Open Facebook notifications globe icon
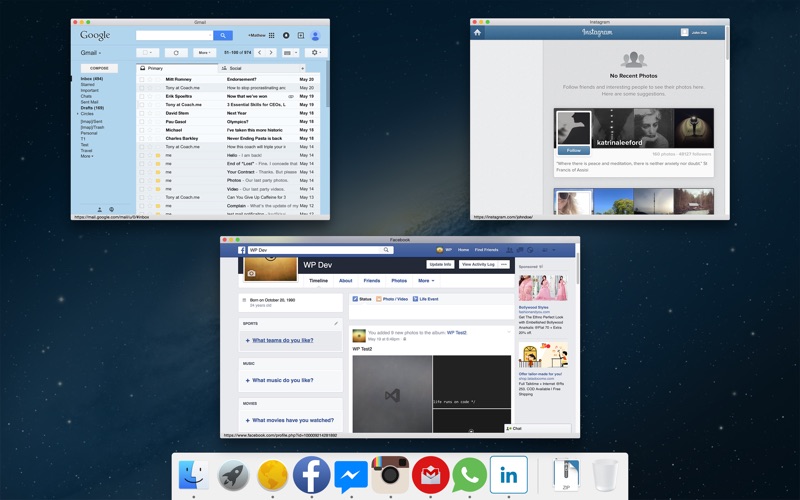The image size is (800, 500). pyautogui.click(x=530, y=250)
